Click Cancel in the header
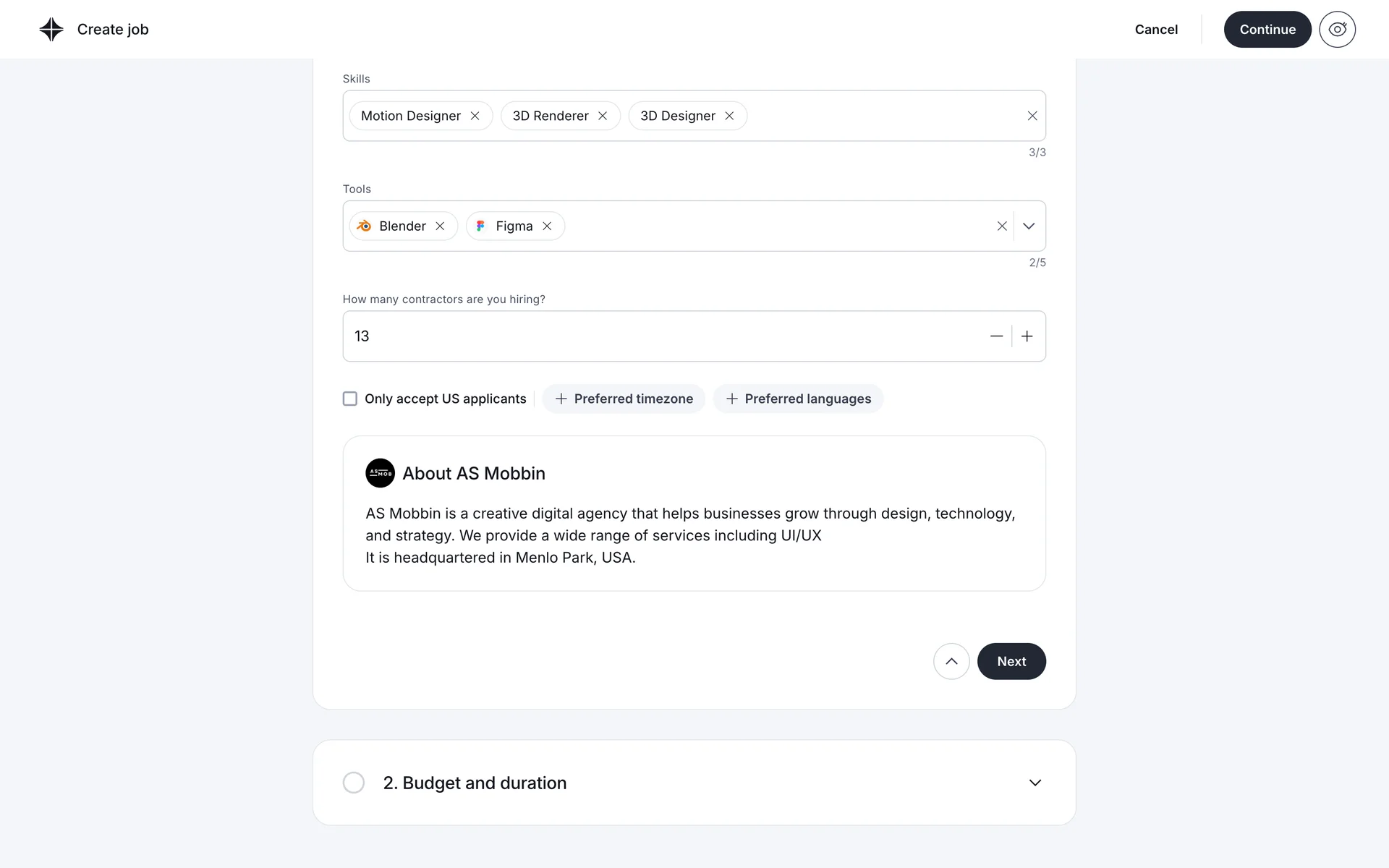Screen dimensions: 1389x868 [1156, 30]
